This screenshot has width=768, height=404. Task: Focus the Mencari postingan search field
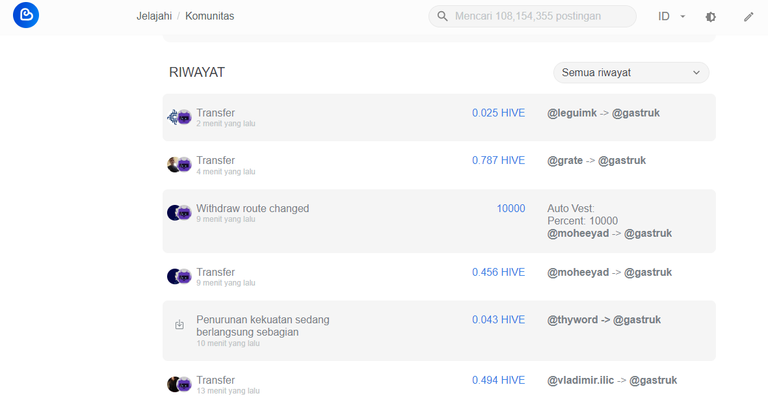tap(532, 16)
